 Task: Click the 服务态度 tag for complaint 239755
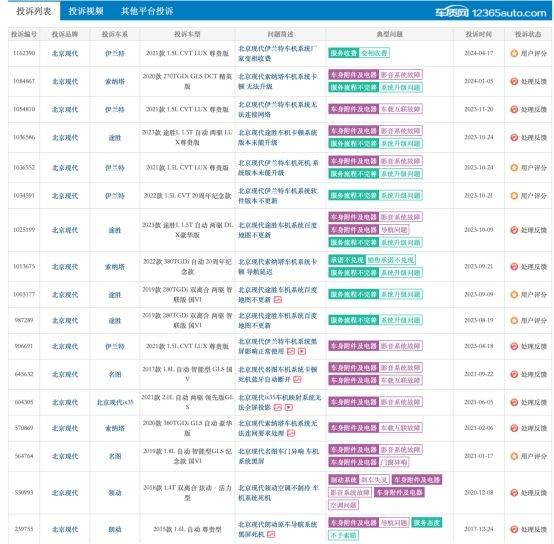tap(427, 522)
